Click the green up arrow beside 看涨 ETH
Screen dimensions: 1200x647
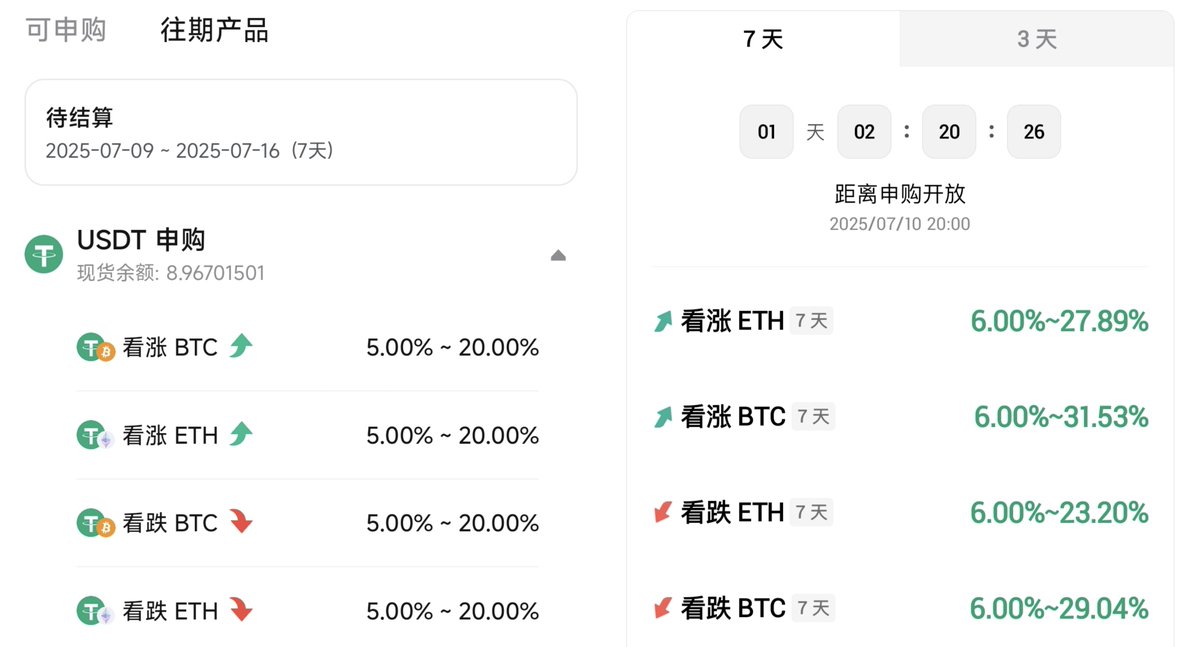pyautogui.click(x=241, y=434)
